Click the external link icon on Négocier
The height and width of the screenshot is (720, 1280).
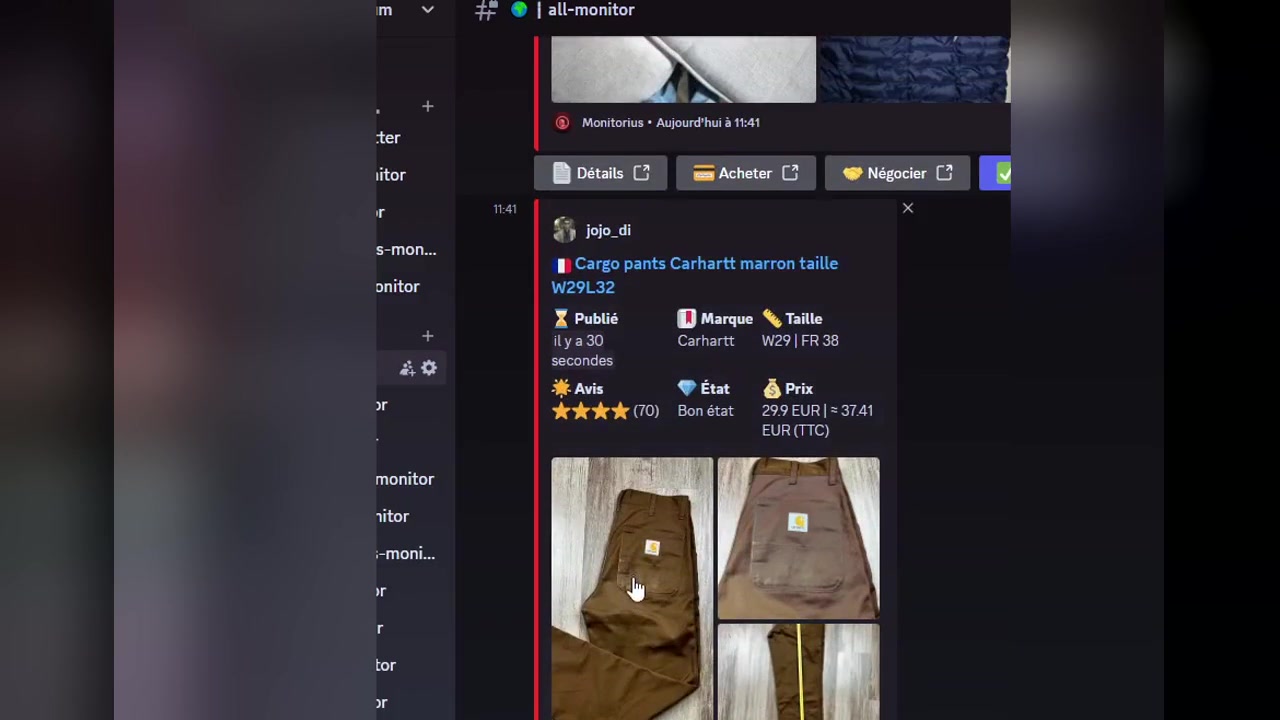pos(944,173)
